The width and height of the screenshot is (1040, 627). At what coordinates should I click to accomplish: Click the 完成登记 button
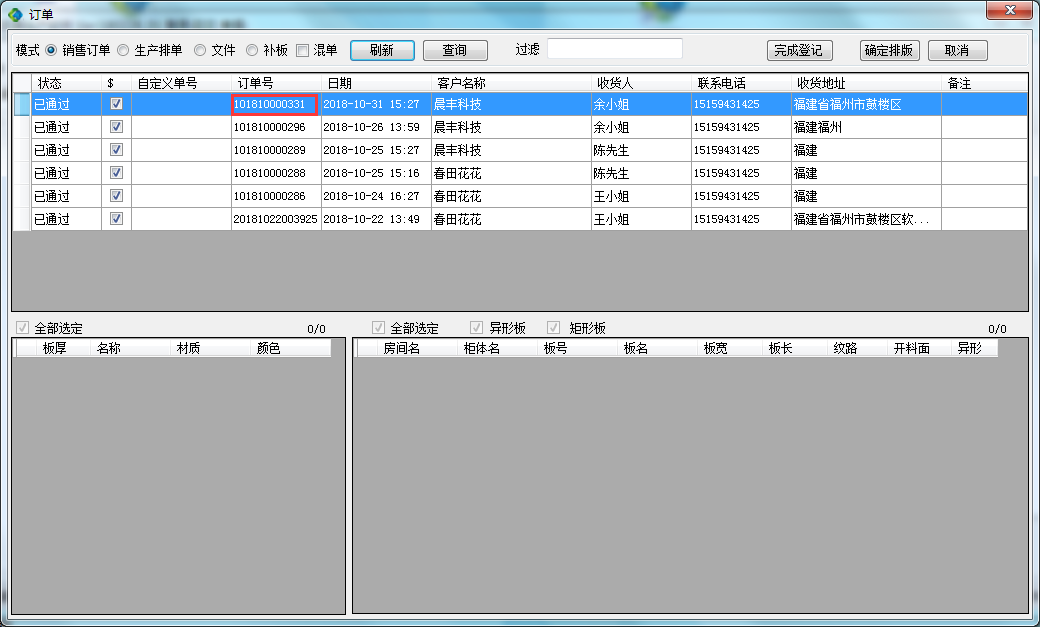(800, 50)
